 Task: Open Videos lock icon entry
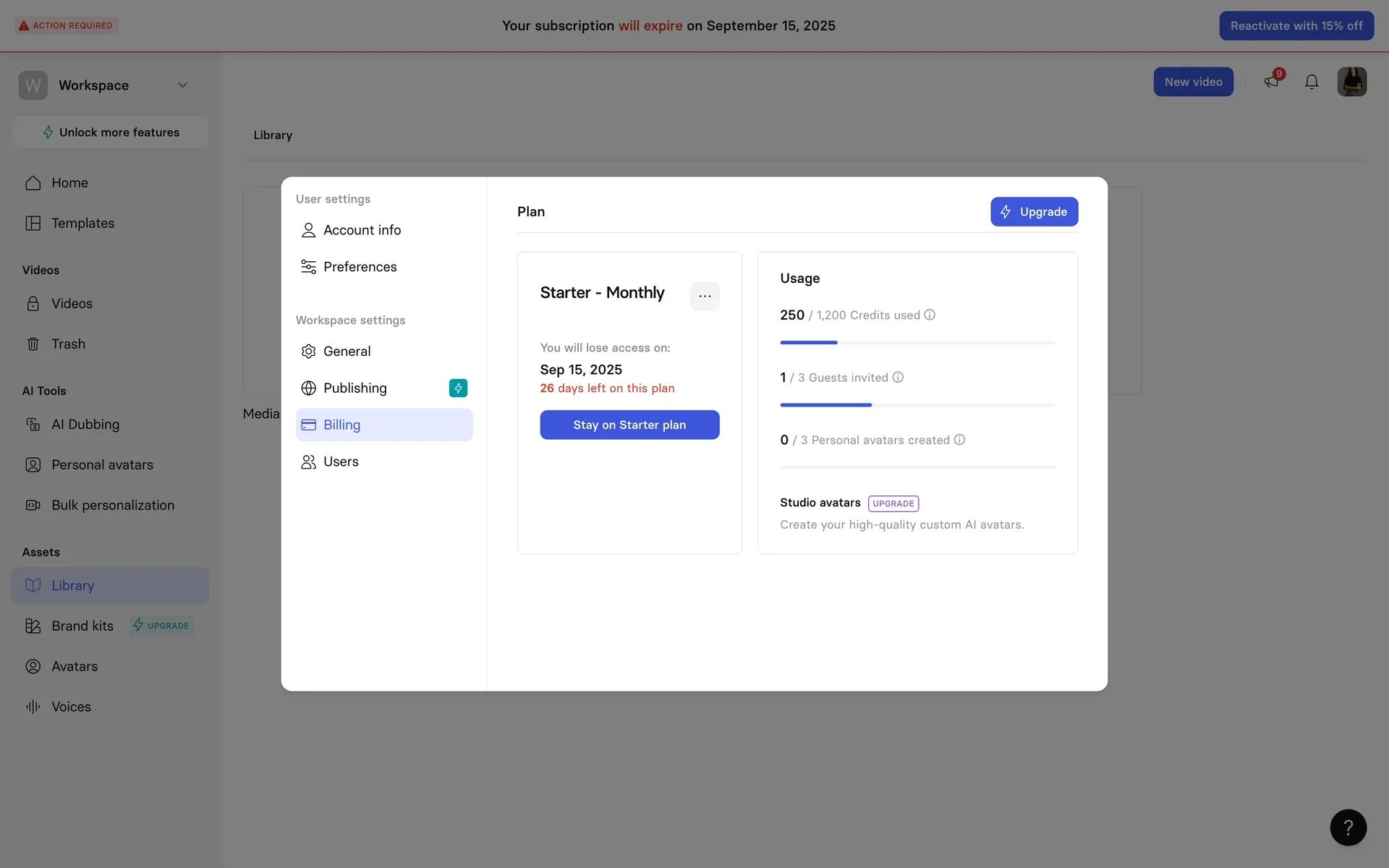[x=110, y=304]
